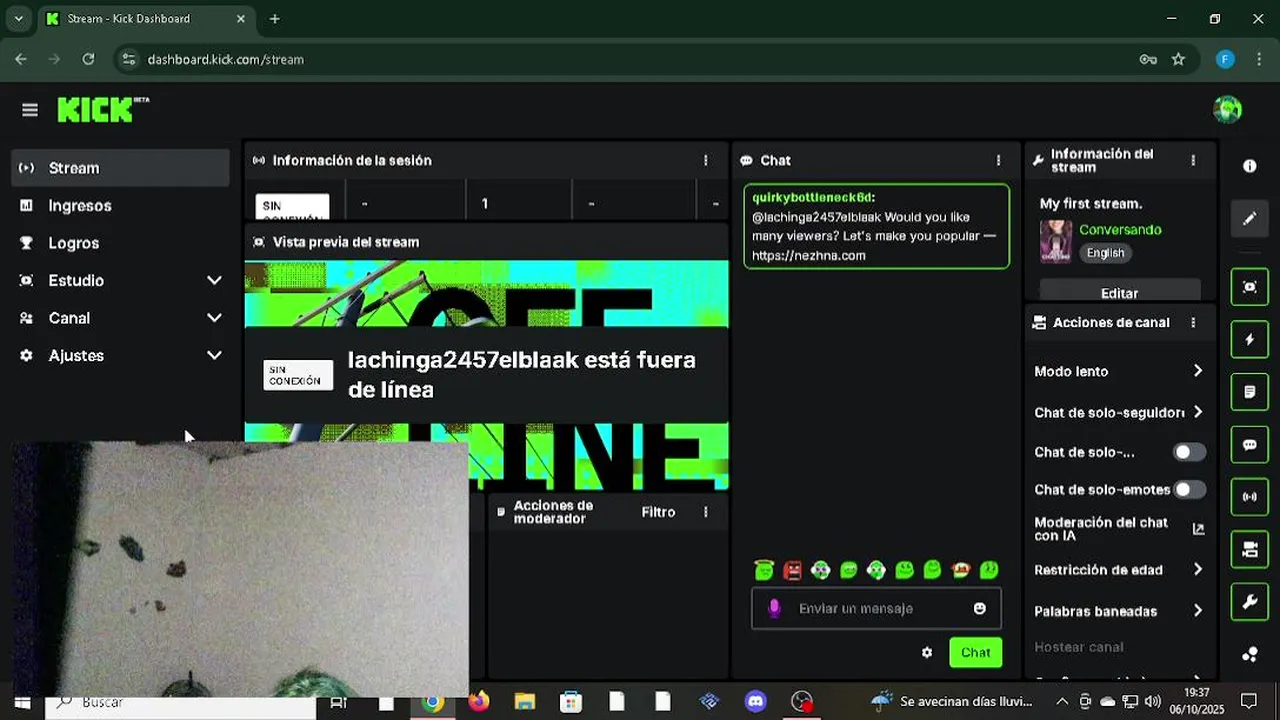Open the Stream page in the sidebar

[121, 168]
